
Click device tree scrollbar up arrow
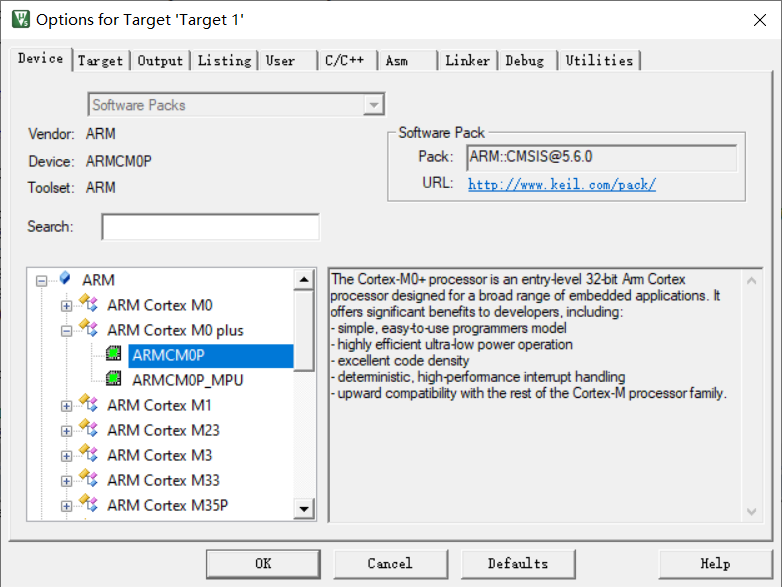point(304,280)
